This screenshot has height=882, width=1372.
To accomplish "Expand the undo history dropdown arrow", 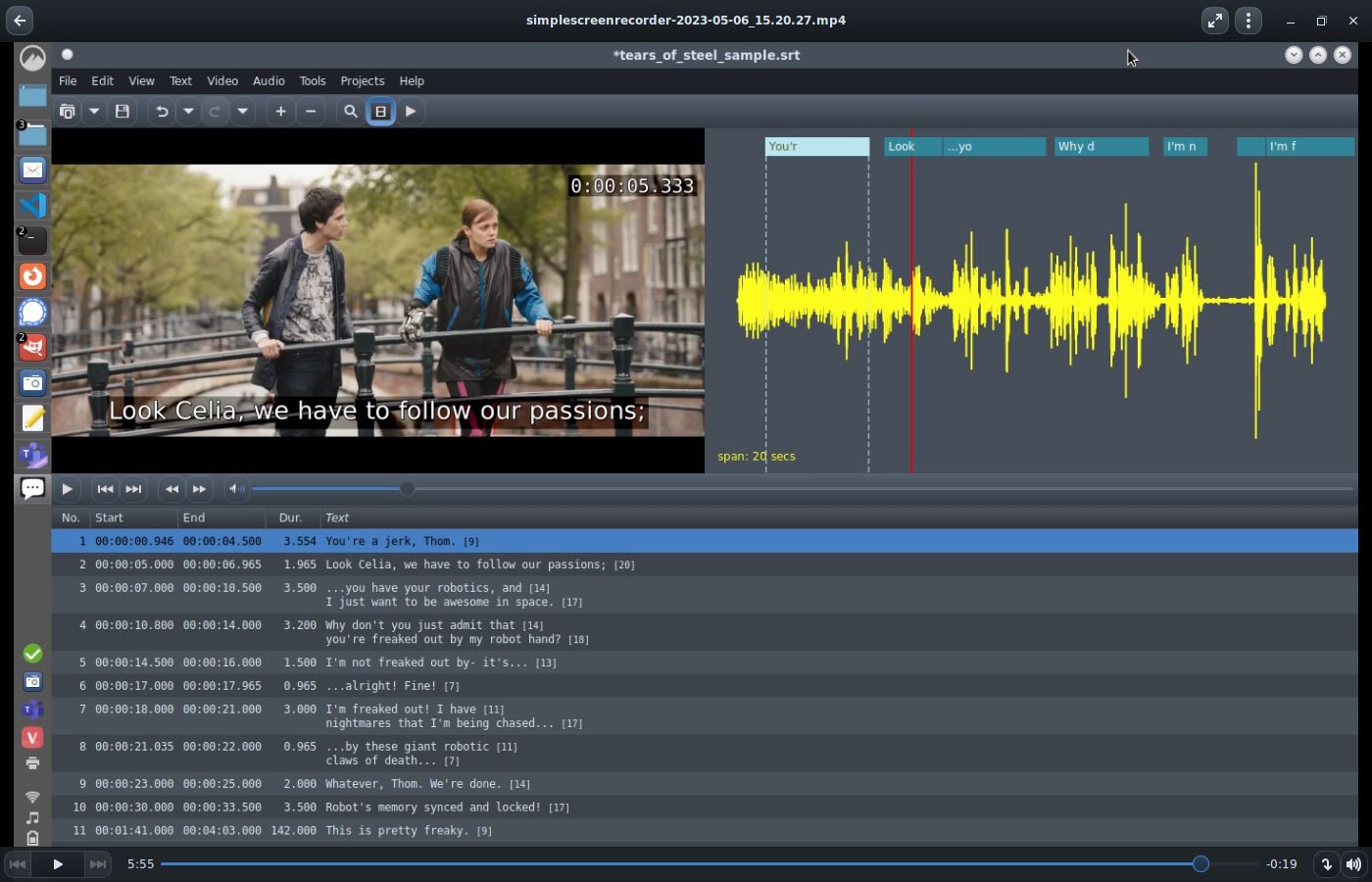I will (x=188, y=112).
